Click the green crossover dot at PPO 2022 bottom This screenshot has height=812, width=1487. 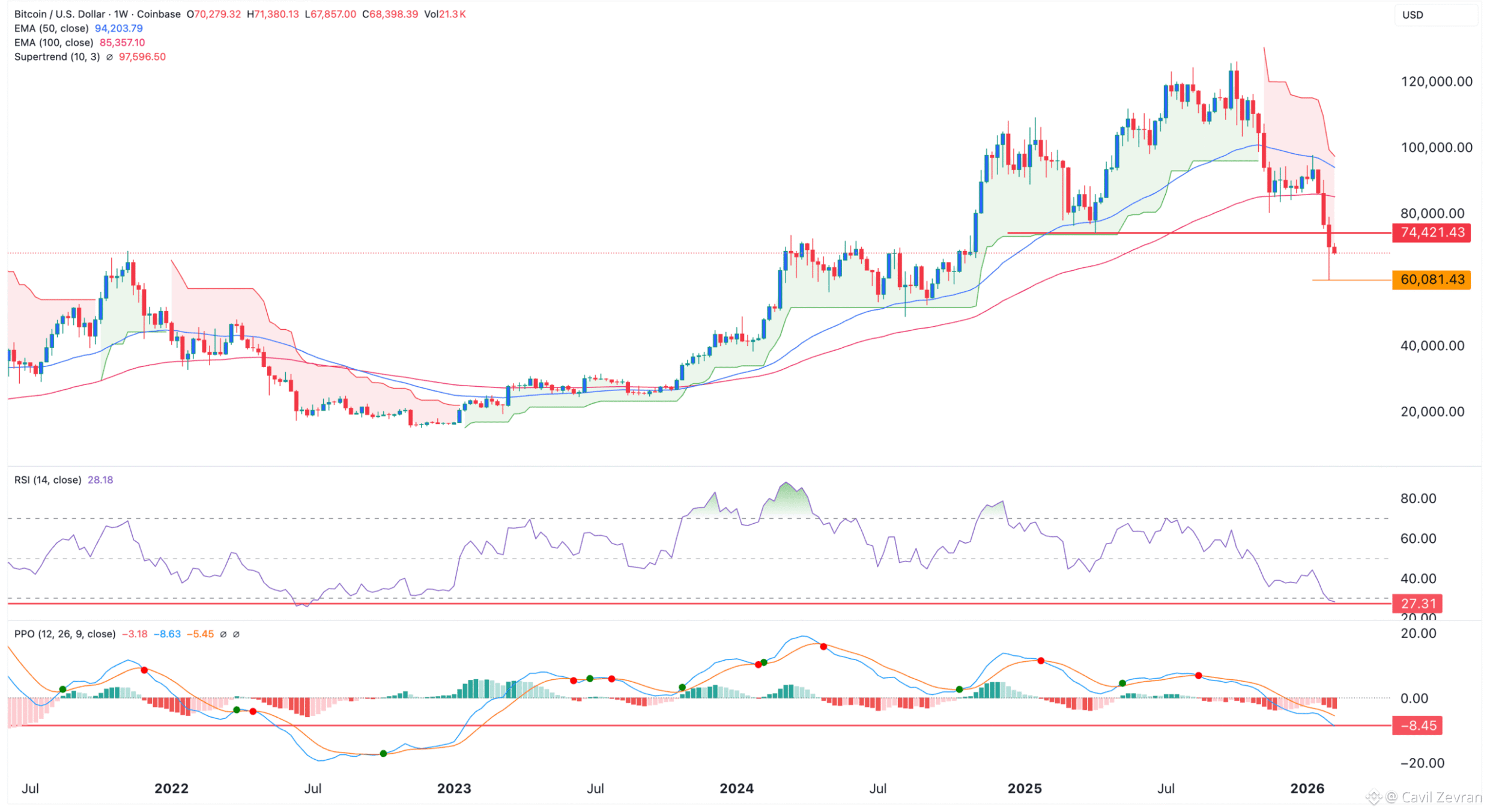click(x=383, y=754)
